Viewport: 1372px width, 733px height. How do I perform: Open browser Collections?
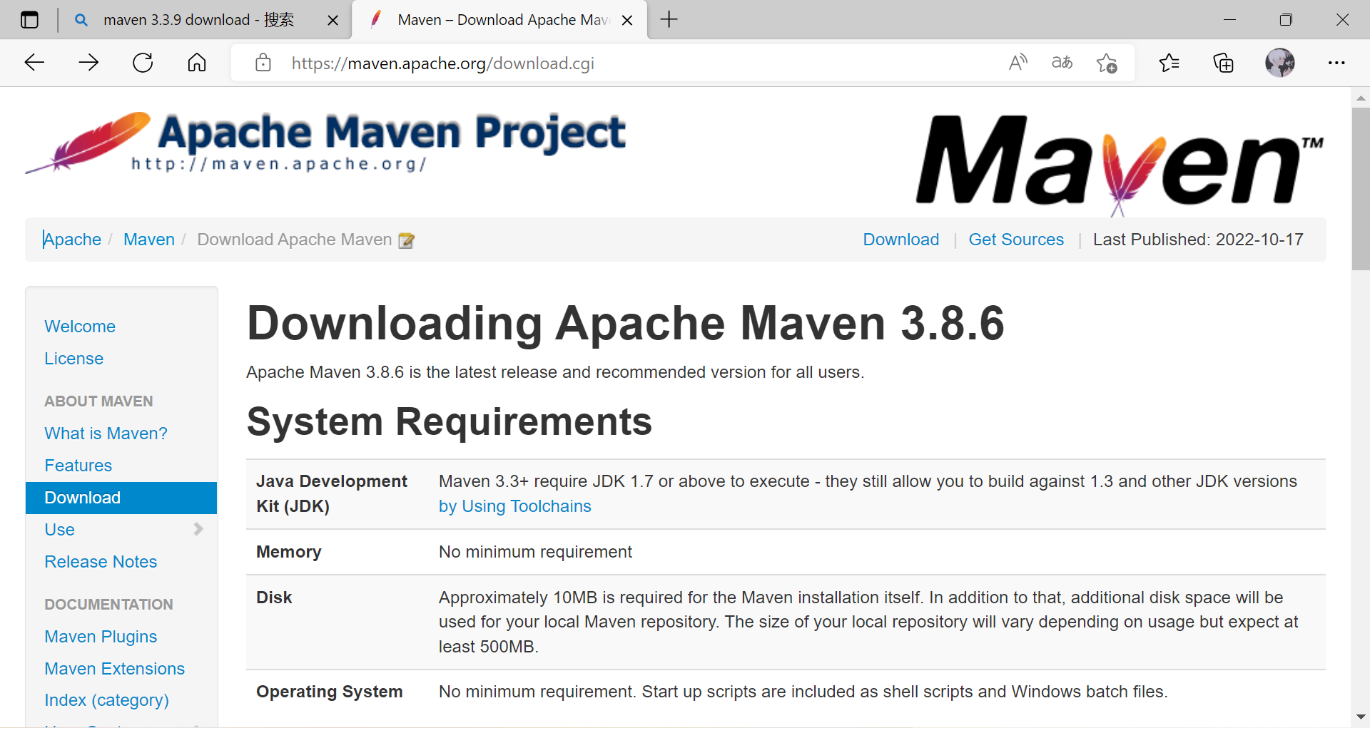(1223, 63)
